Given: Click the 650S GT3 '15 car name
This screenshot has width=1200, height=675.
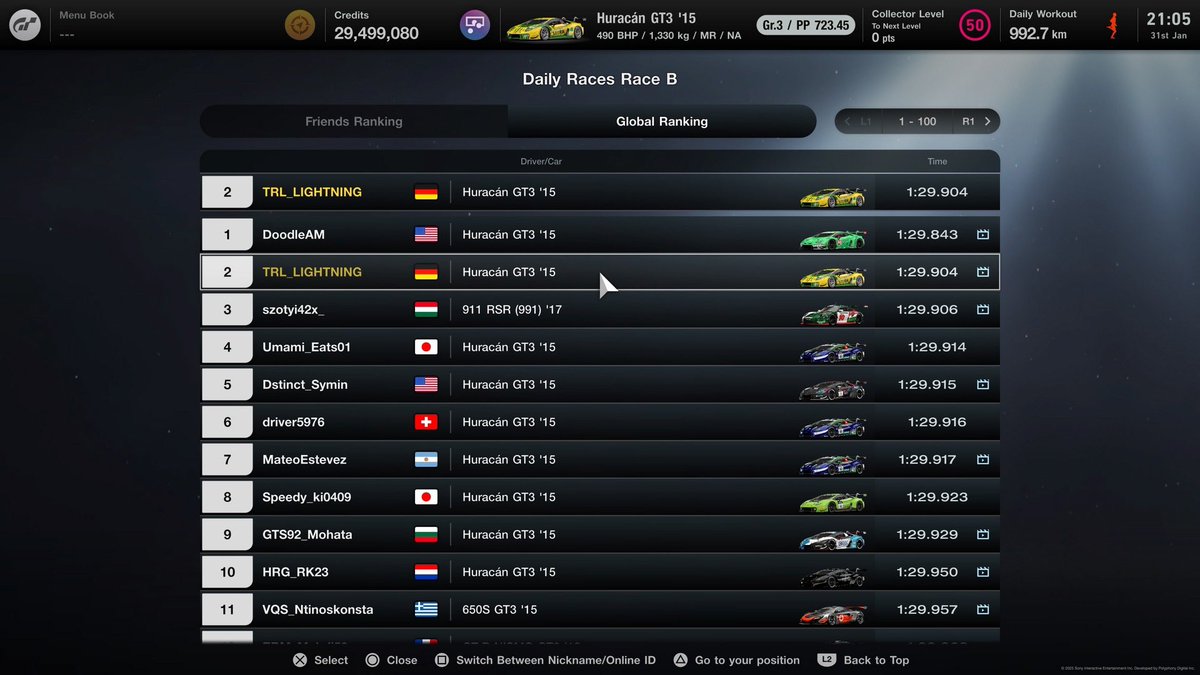Looking at the screenshot, I should [x=500, y=609].
